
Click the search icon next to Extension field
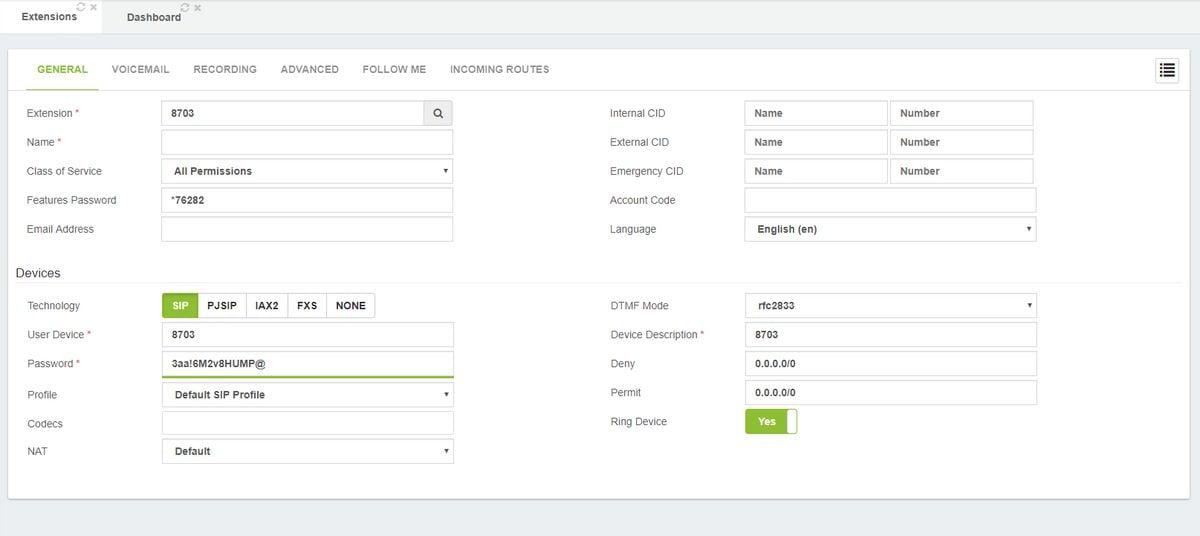pos(438,113)
